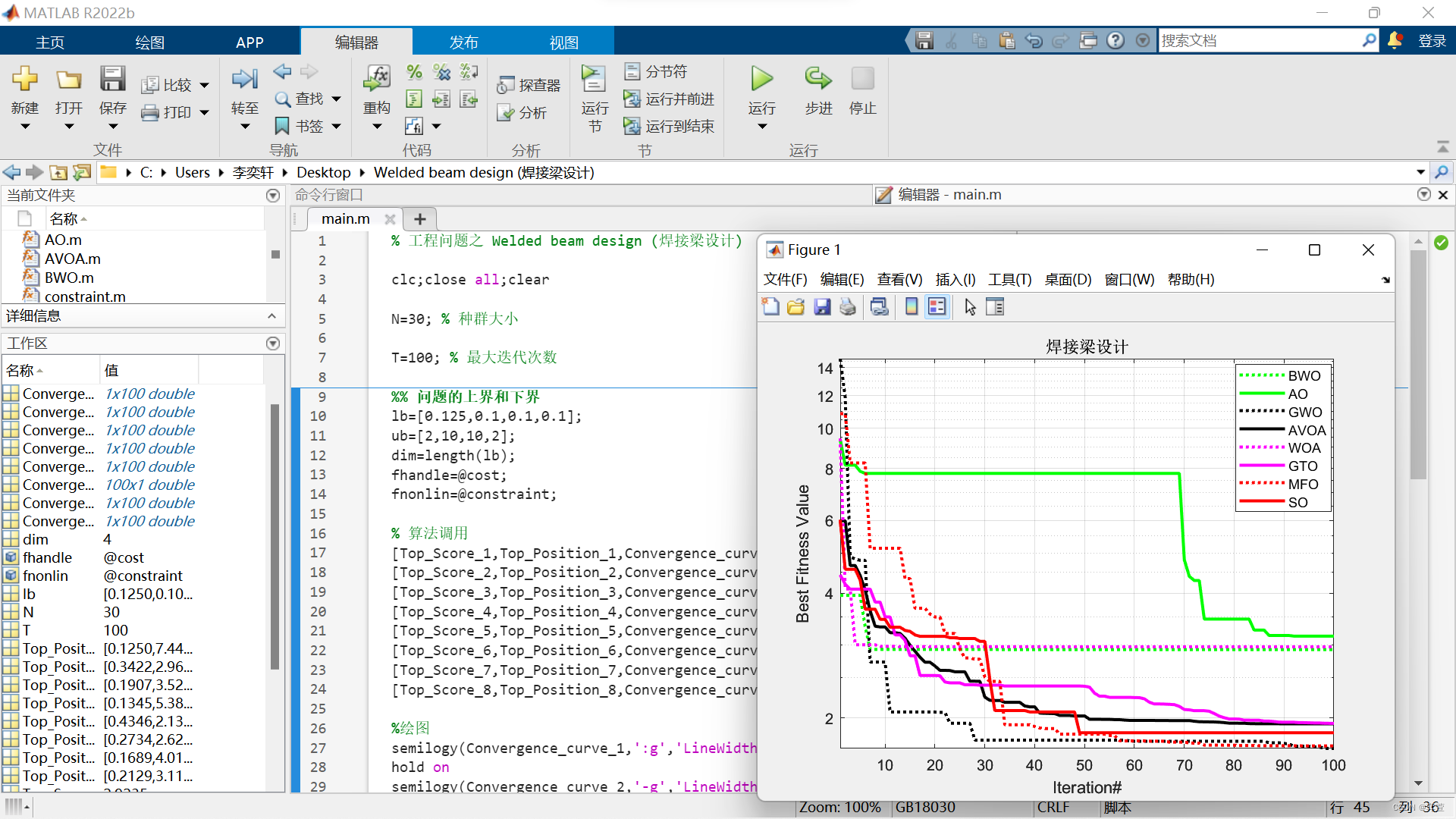Open the Bookmark dropdown arrow

336,127
